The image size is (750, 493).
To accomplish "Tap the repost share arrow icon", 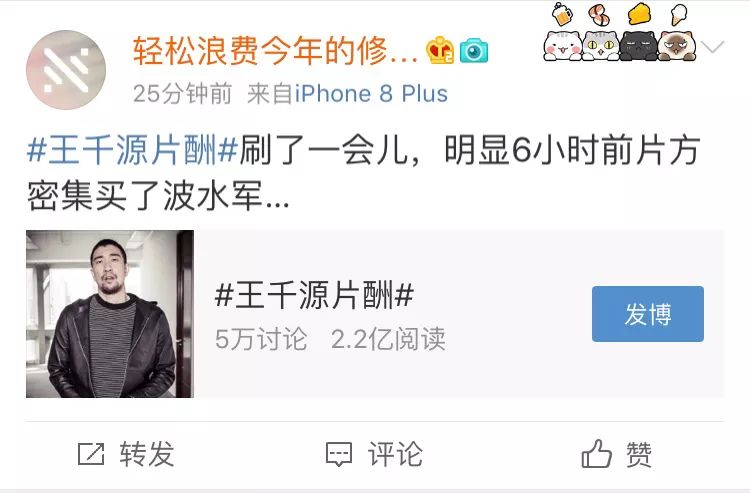I will pyautogui.click(x=91, y=454).
